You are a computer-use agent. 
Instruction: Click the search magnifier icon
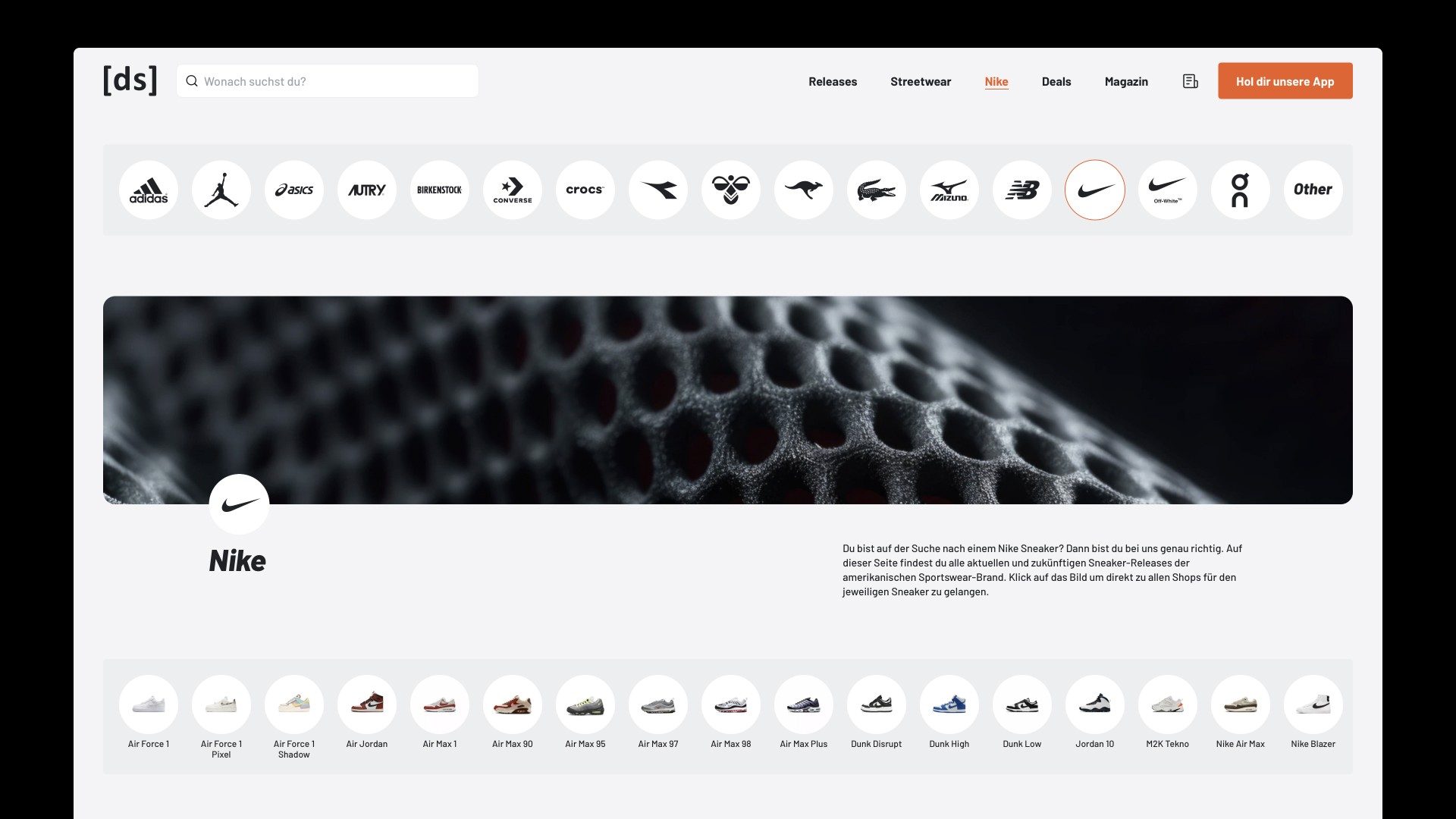coord(192,81)
